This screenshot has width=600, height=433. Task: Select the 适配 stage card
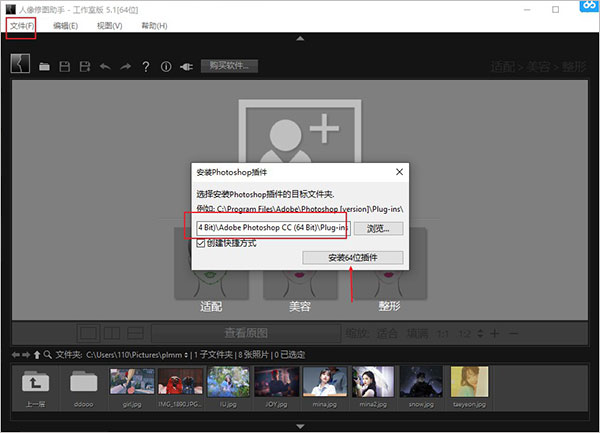coord(211,284)
